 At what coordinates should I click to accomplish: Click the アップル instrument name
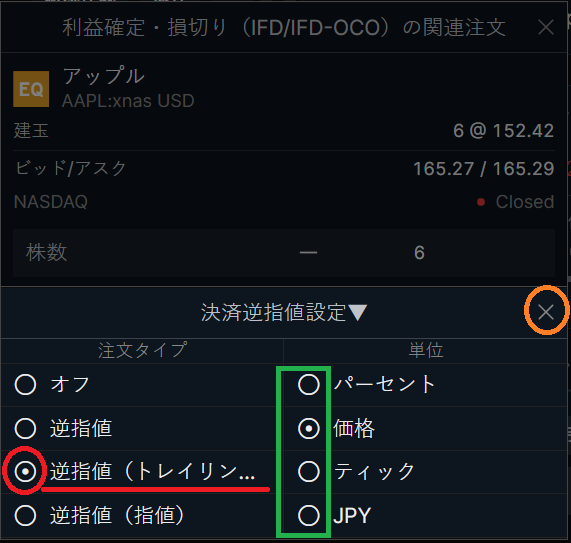104,76
